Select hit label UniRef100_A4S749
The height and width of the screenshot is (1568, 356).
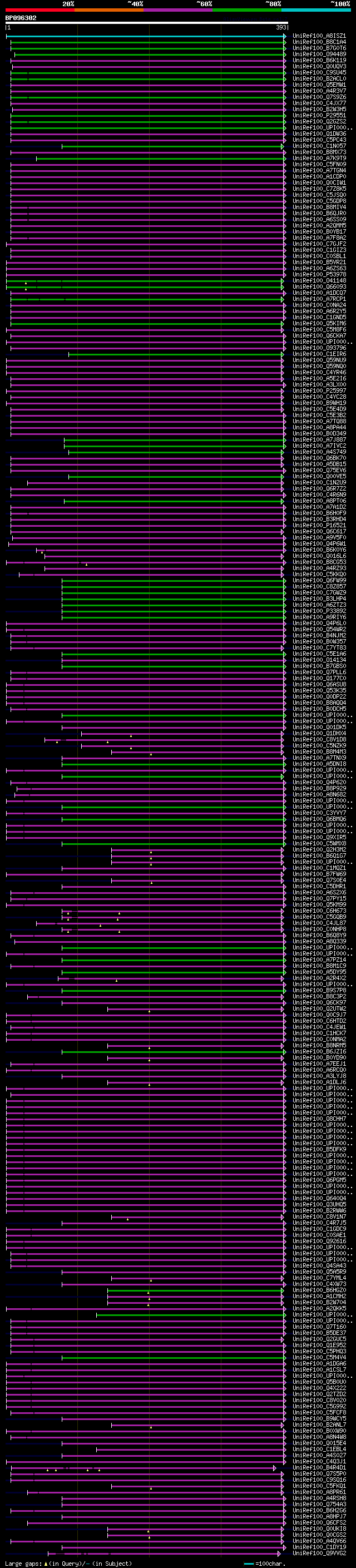(319, 452)
